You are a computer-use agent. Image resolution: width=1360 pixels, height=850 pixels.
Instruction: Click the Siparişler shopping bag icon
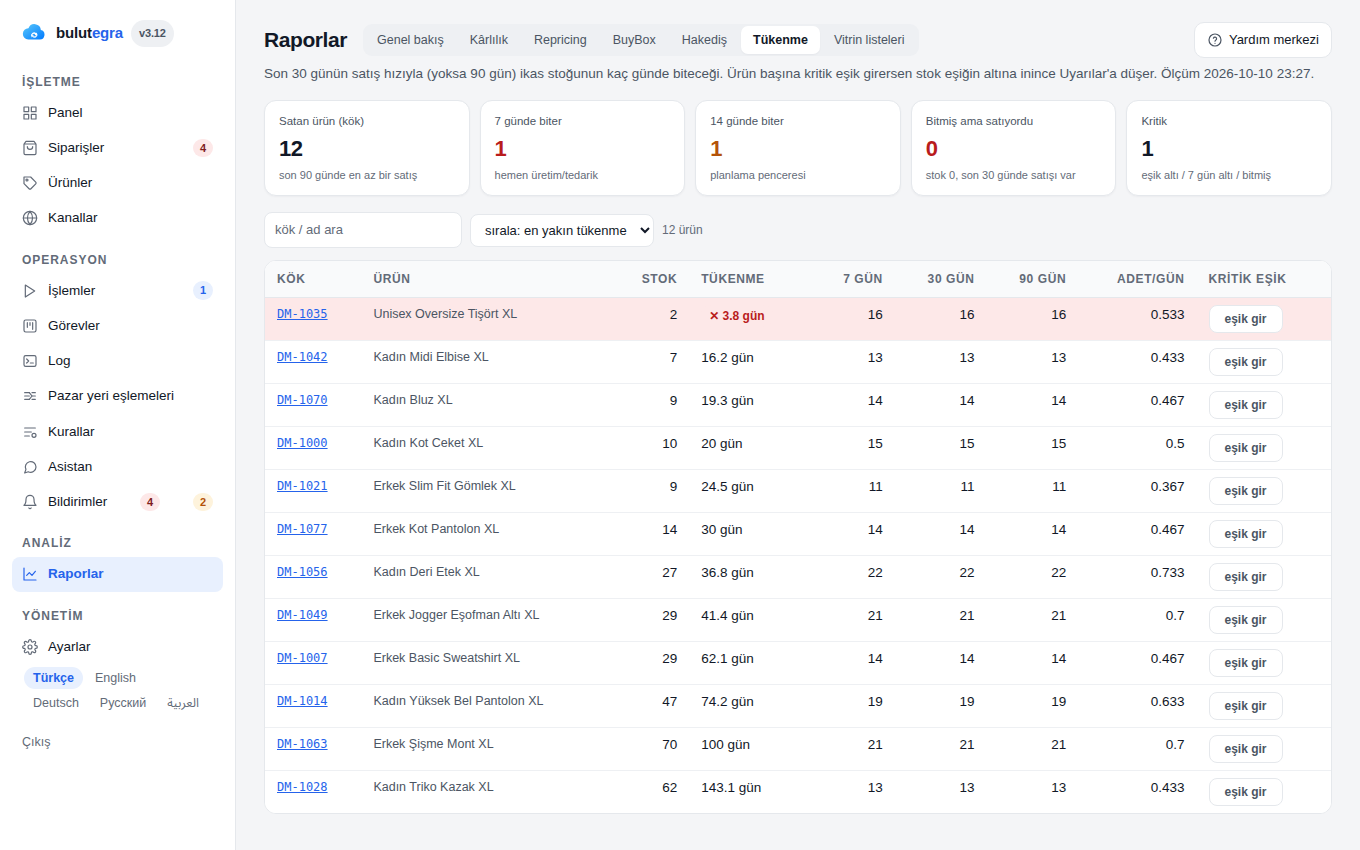click(x=30, y=148)
